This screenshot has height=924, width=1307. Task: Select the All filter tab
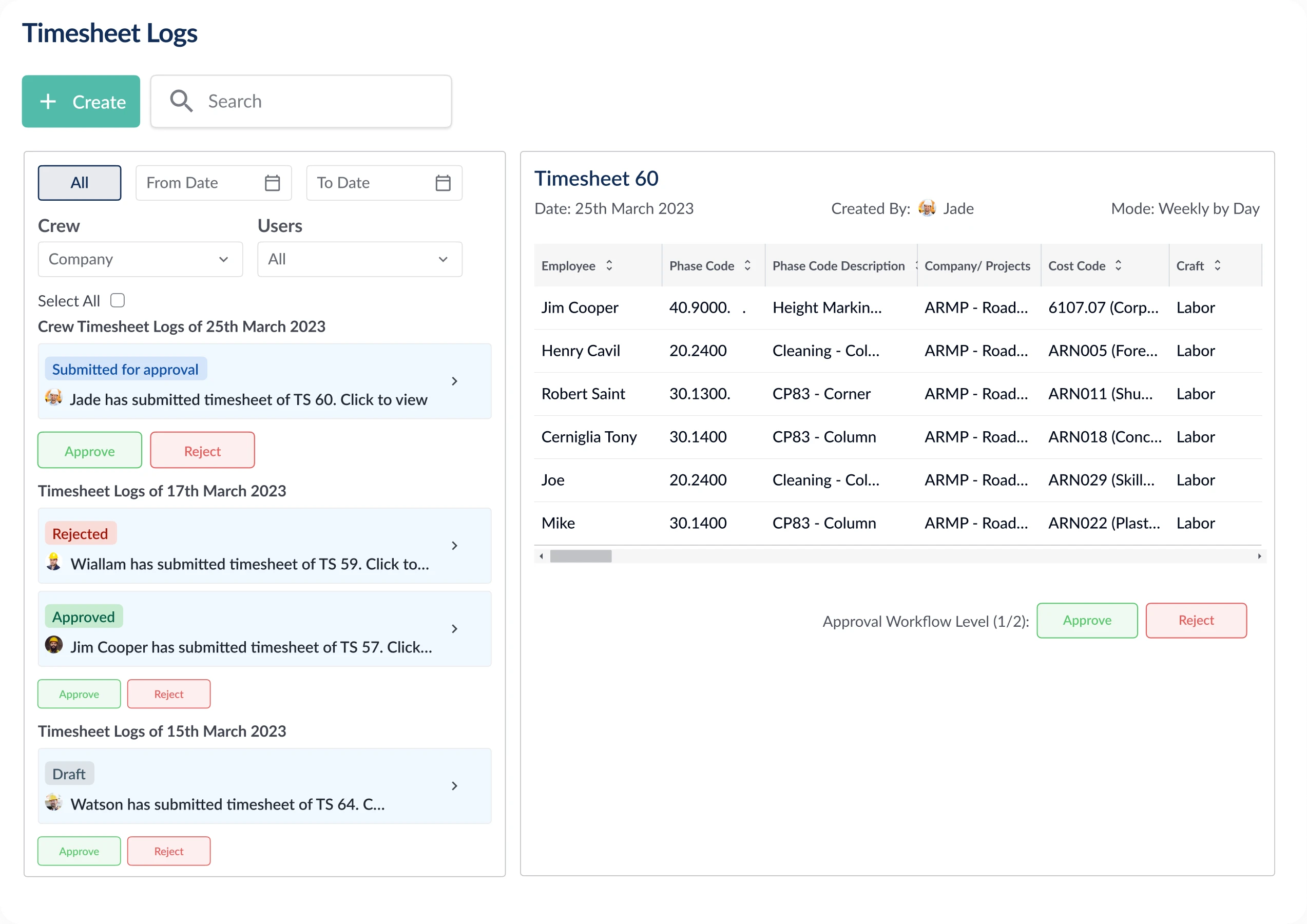click(79, 183)
